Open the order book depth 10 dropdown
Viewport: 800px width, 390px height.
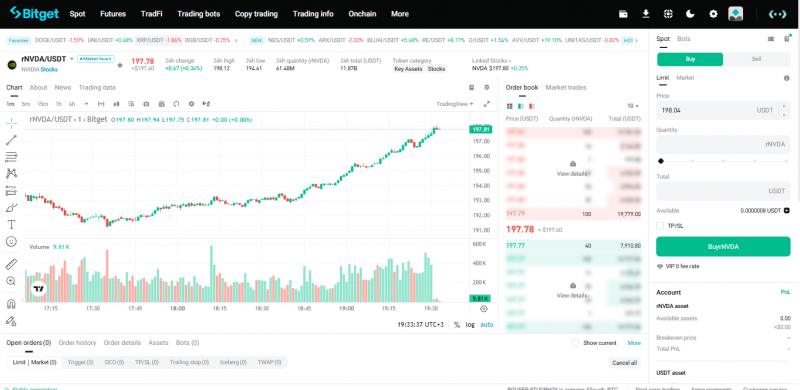(x=633, y=106)
